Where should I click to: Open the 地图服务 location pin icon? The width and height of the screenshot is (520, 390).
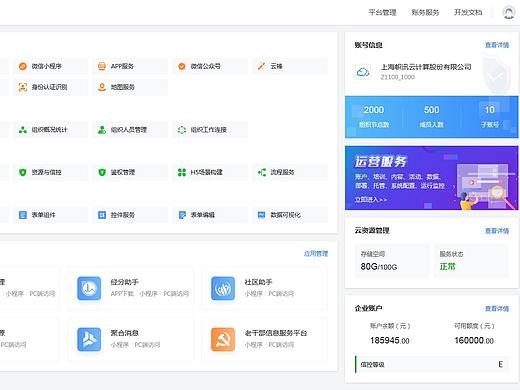click(102, 87)
